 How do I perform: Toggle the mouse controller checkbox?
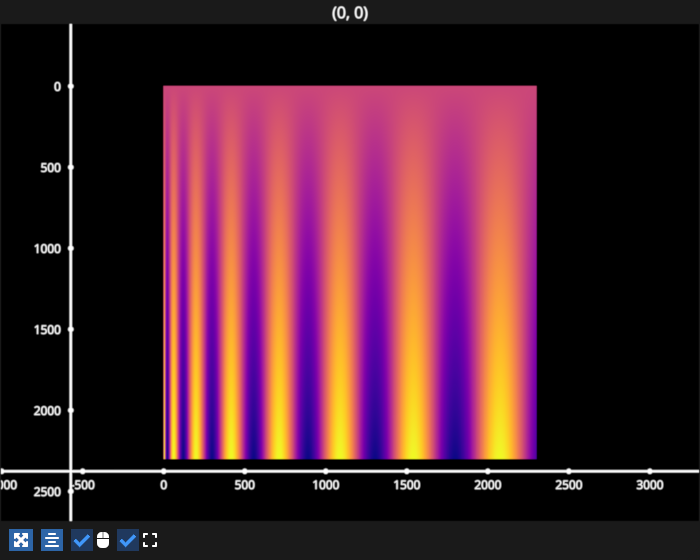[x=82, y=540]
